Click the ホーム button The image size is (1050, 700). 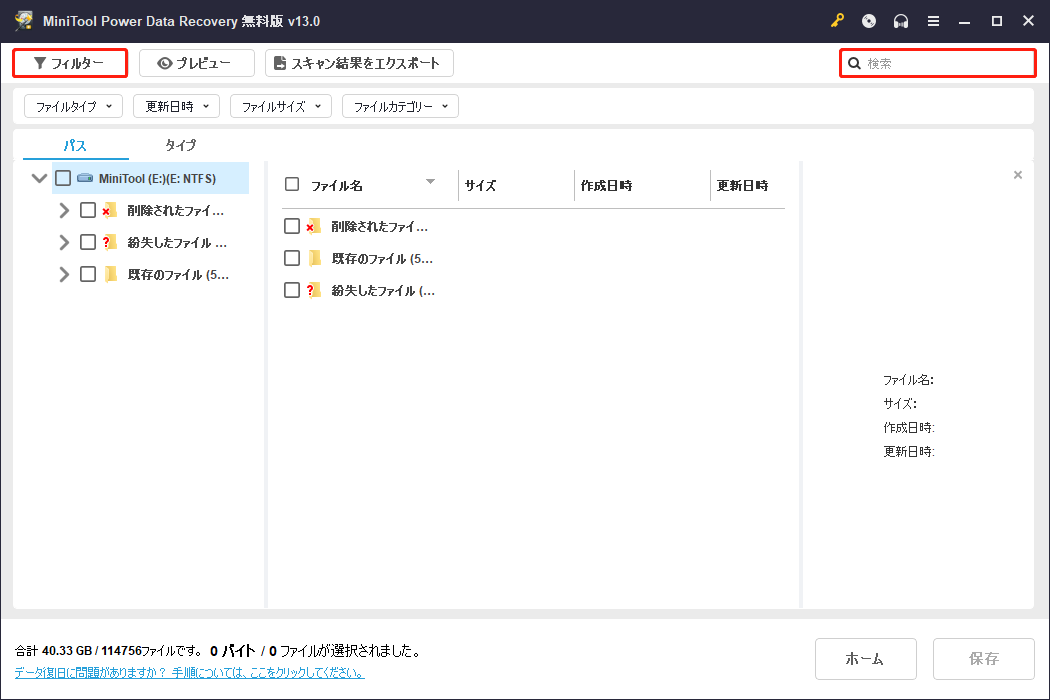[866, 659]
